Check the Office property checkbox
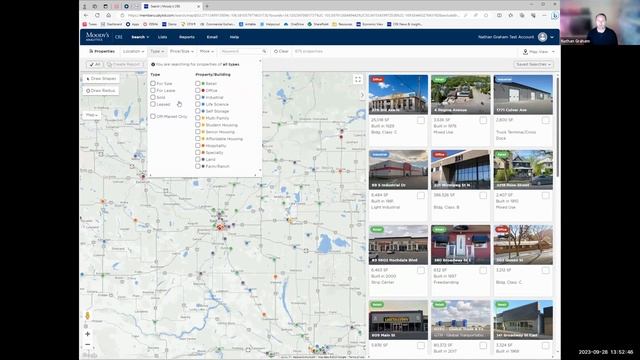The image size is (640, 360). pyautogui.click(x=198, y=90)
